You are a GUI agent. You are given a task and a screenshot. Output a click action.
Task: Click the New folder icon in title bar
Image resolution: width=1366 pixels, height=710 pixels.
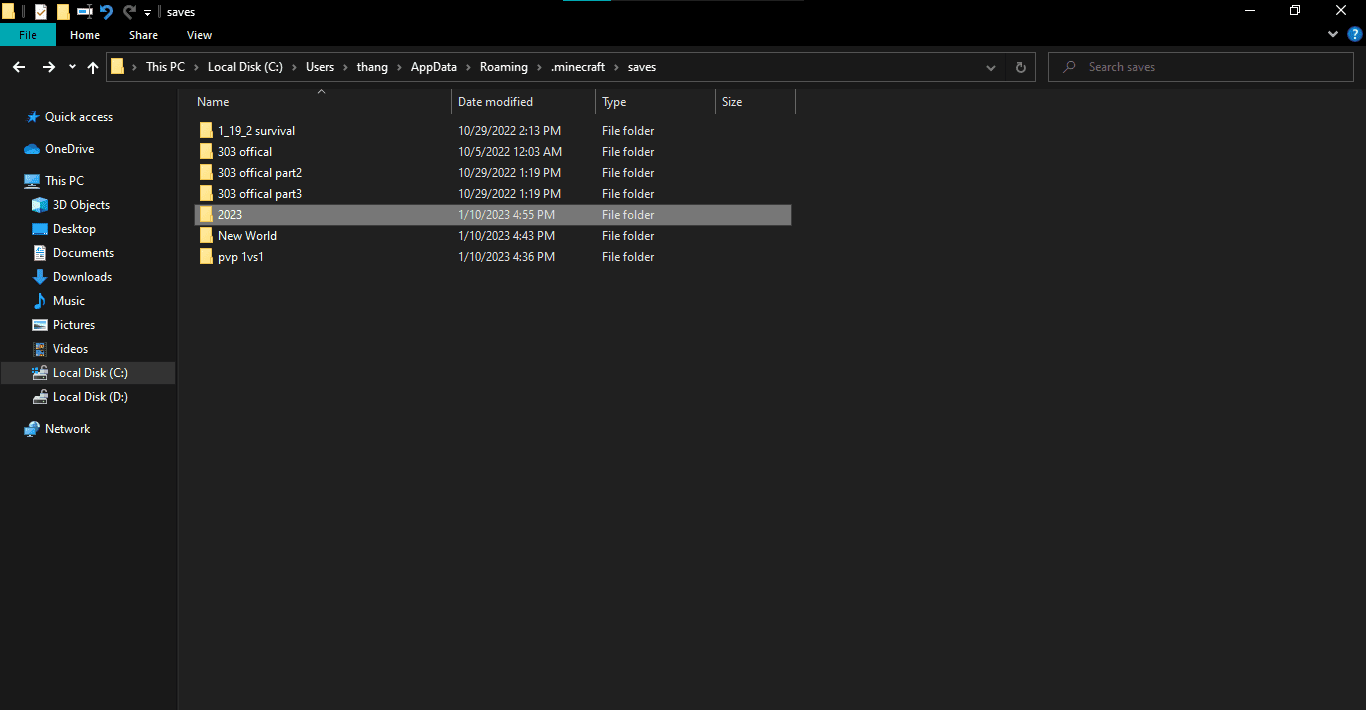tap(63, 12)
